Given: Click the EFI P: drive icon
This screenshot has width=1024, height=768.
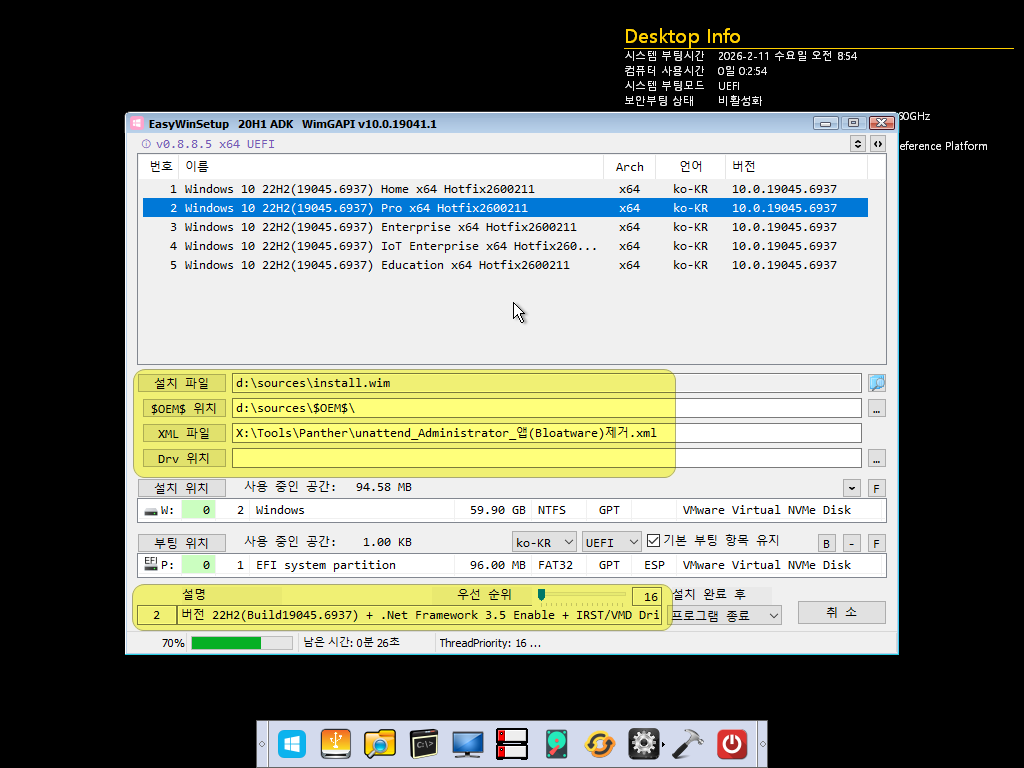Looking at the screenshot, I should (x=151, y=564).
